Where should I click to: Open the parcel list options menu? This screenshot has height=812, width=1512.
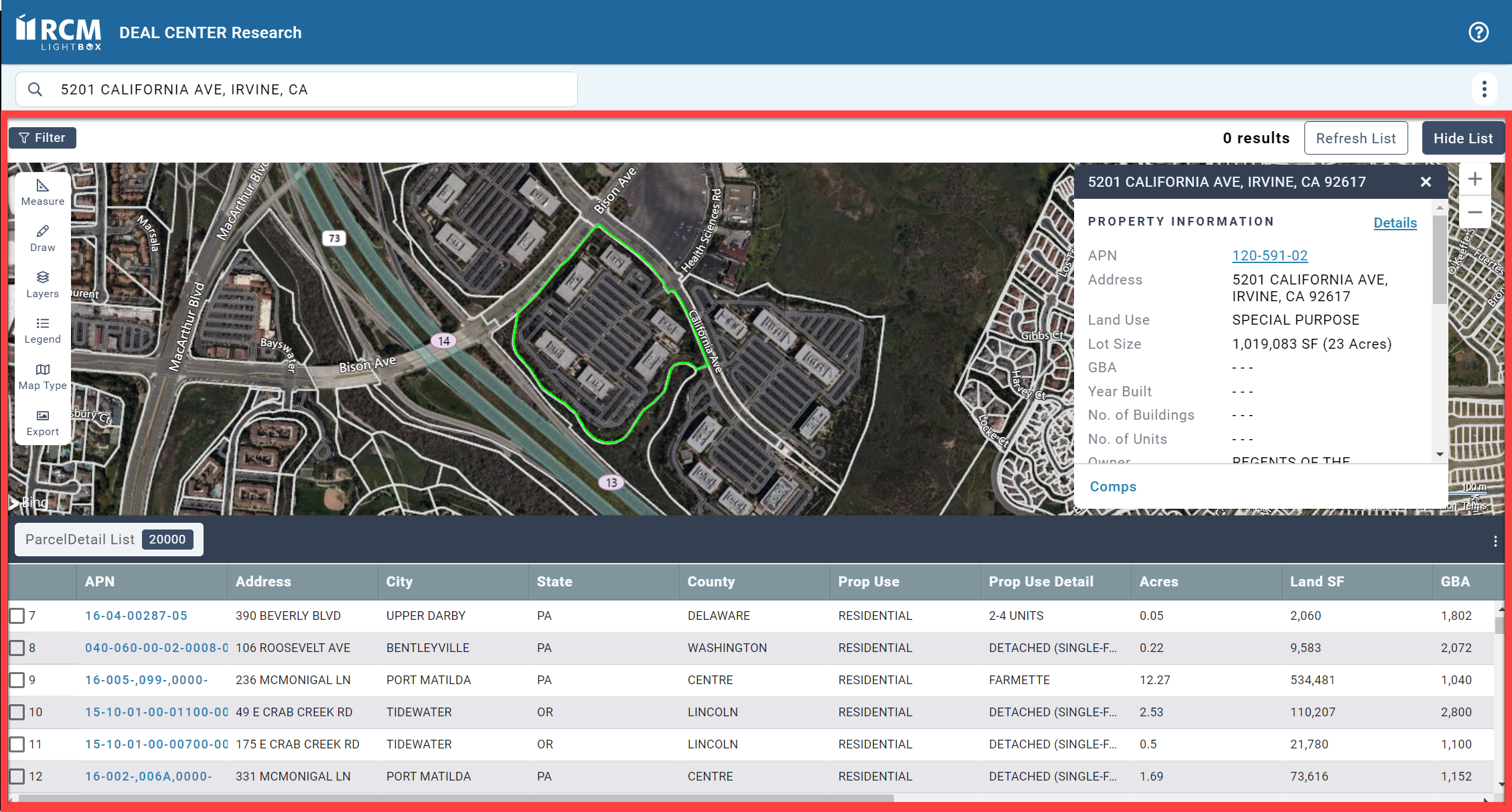coord(1495,541)
